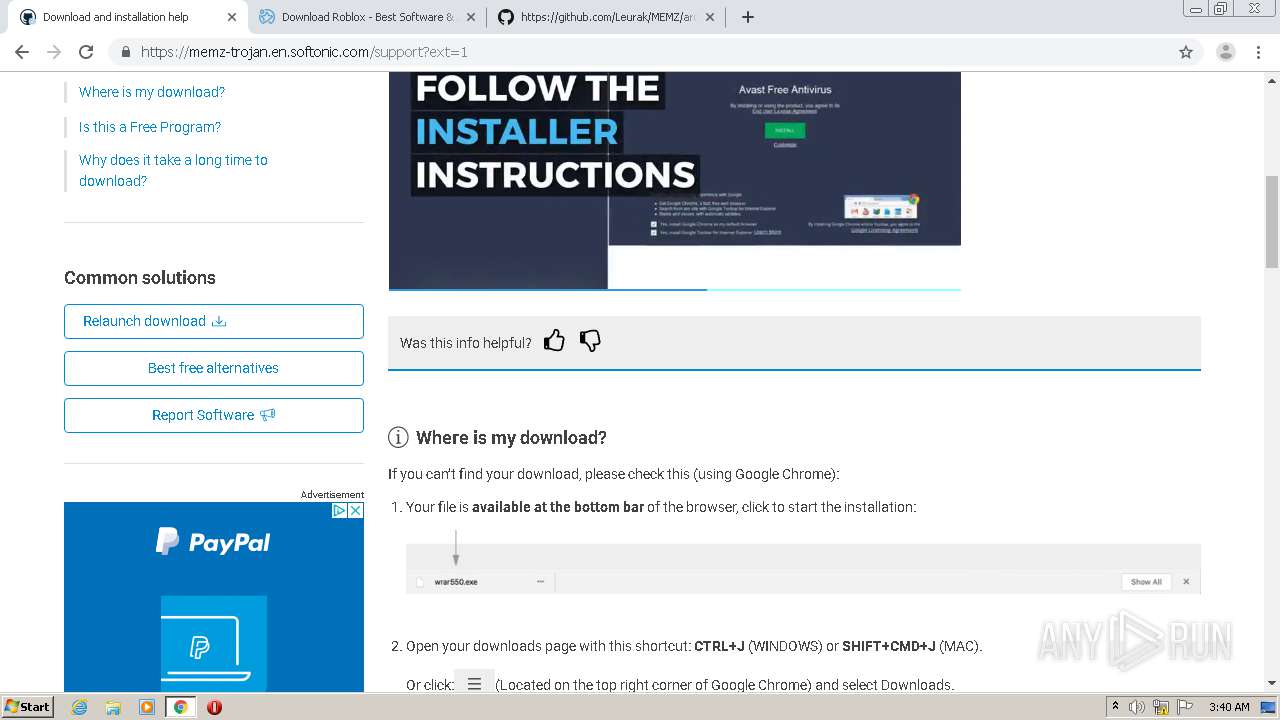This screenshot has width=1280, height=720.
Task: Close the Download and installation help tab
Action: click(x=232, y=17)
